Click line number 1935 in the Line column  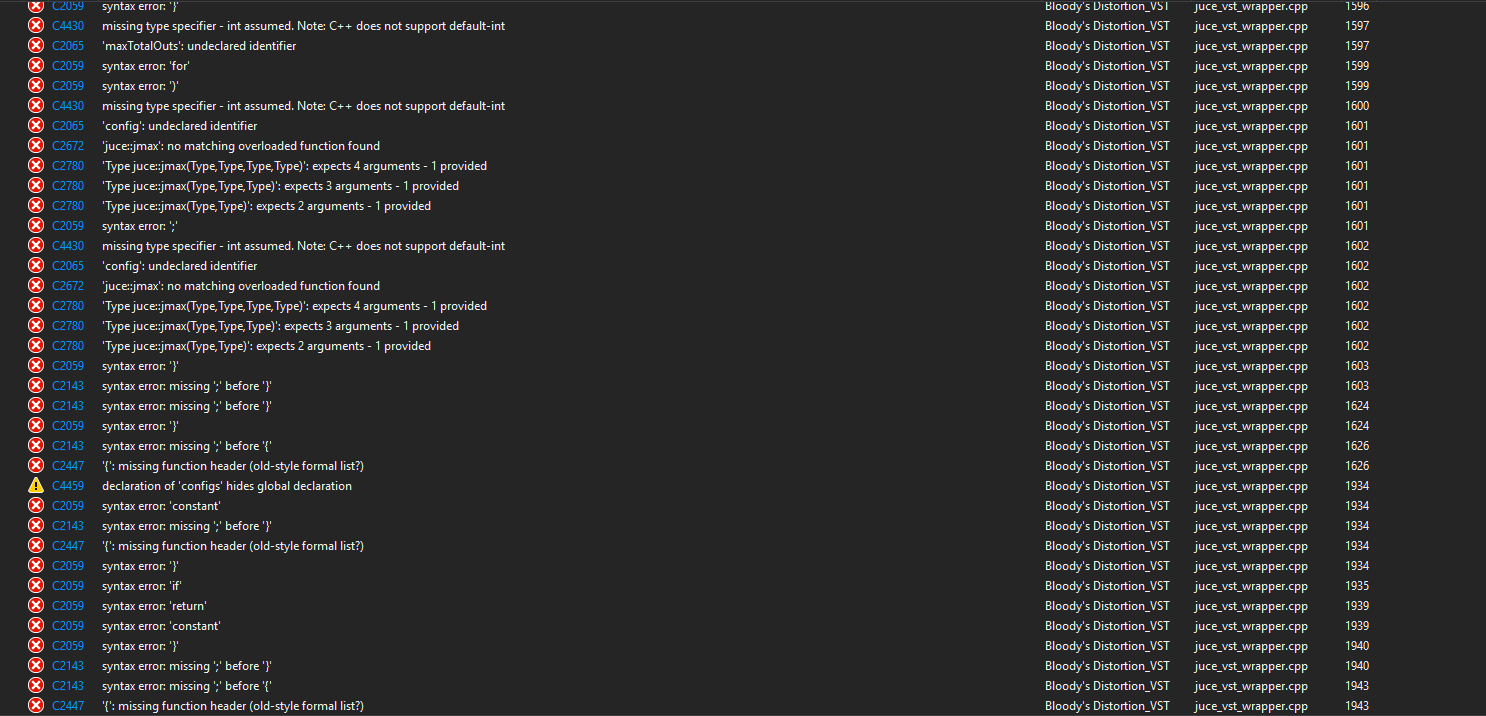(1357, 586)
